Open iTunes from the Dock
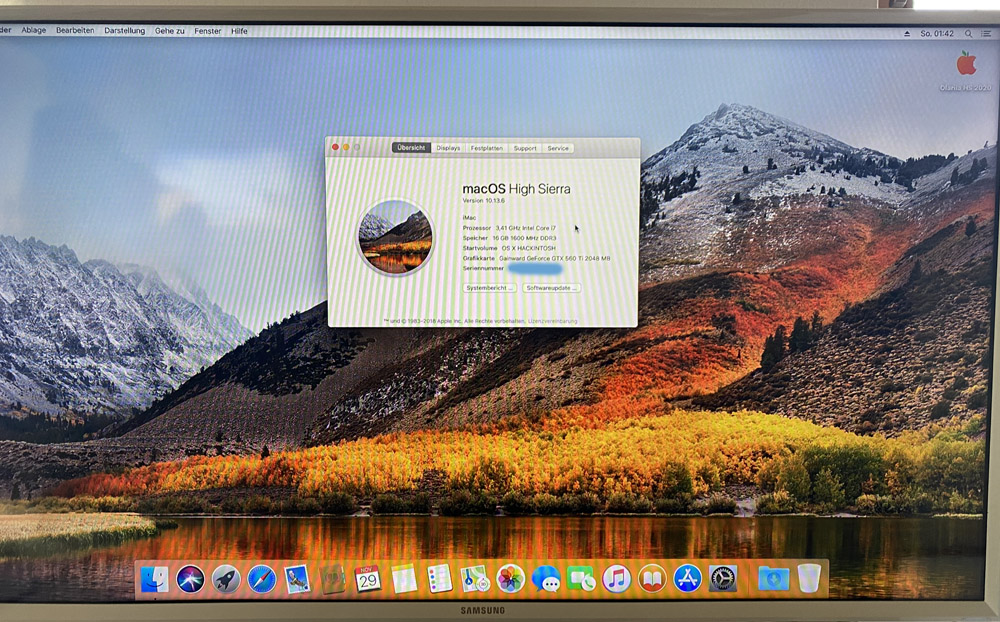The width and height of the screenshot is (1000, 622). 617,578
